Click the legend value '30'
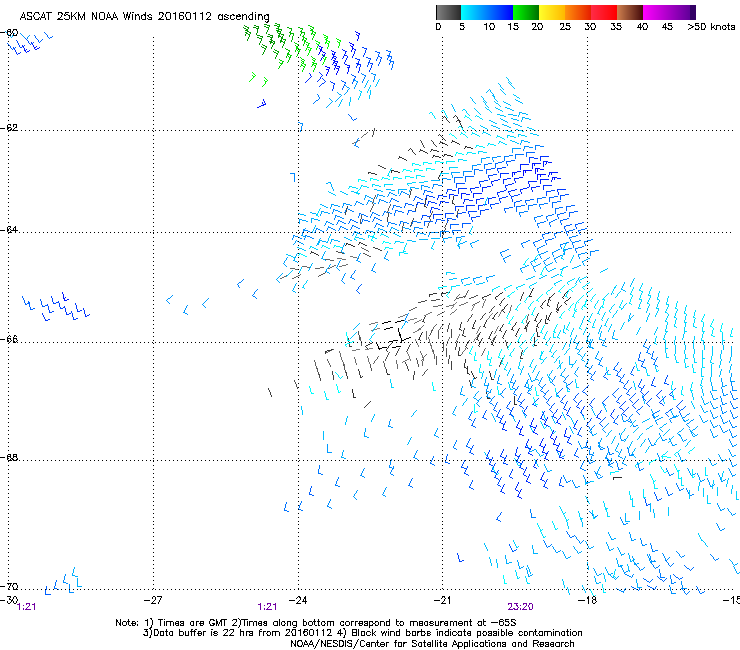This screenshot has height=650, width=740. (x=590, y=27)
